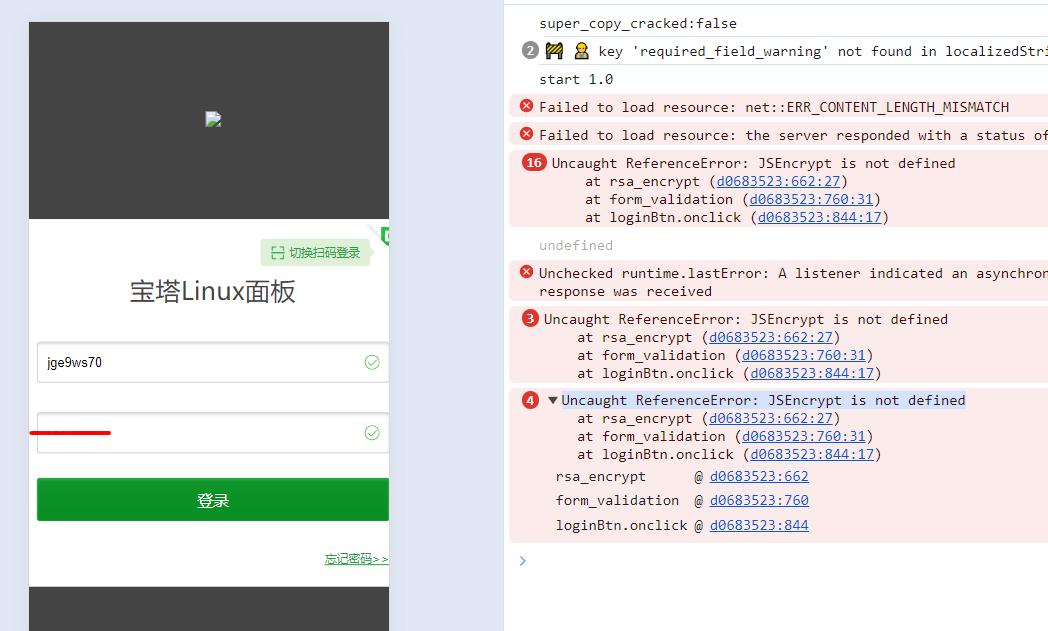Open the 忘记密码>> forgot password link
1048x631 pixels.
pyautogui.click(x=356, y=559)
